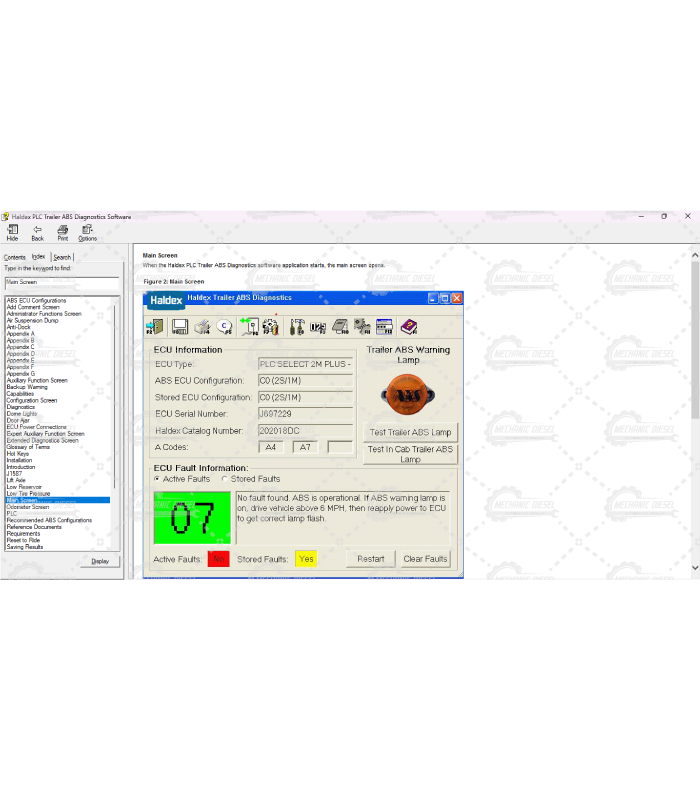Click the orange ABS warning lamp image

click(x=408, y=394)
